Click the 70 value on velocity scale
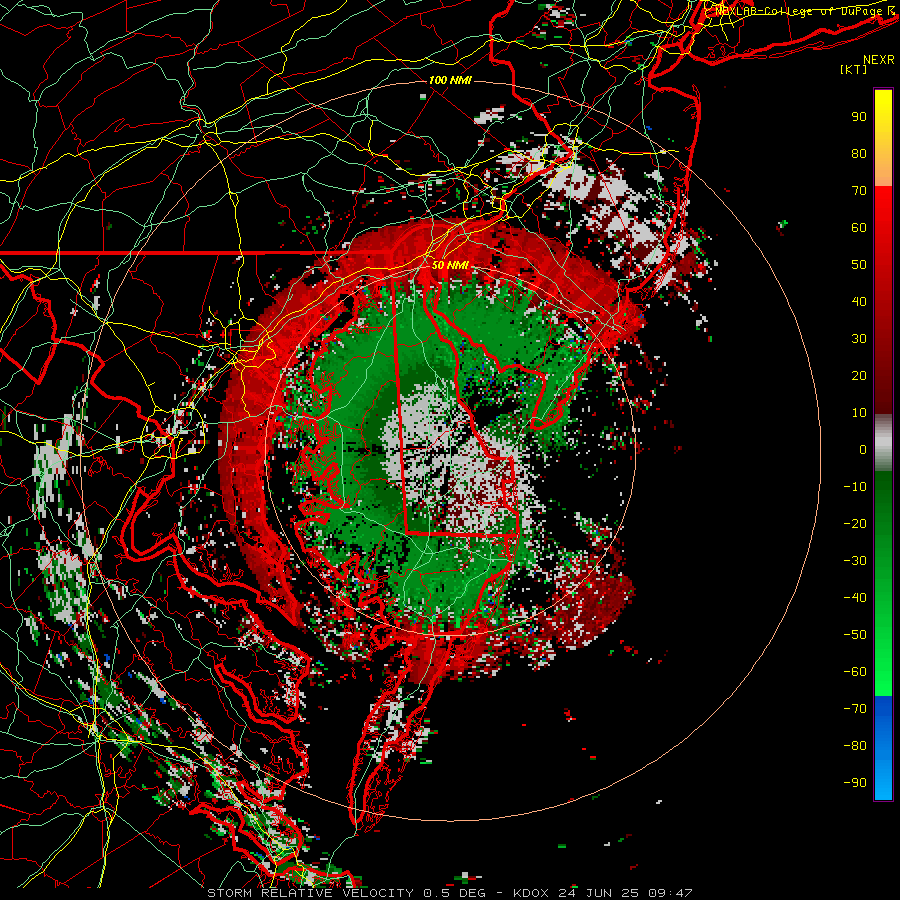The width and height of the screenshot is (900, 900). point(859,191)
